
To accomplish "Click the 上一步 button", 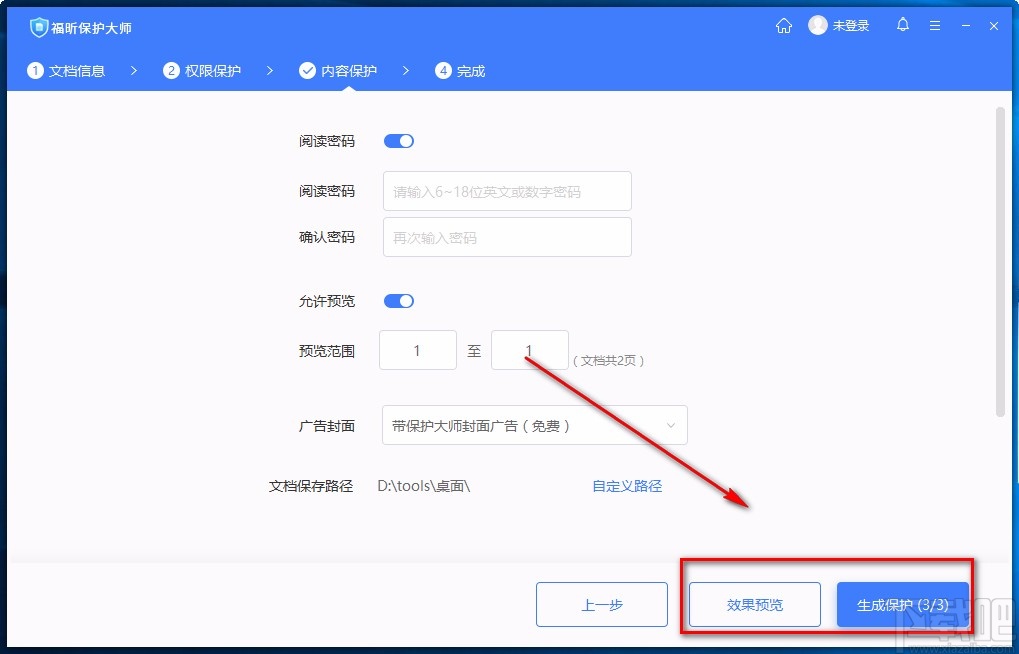I will (x=602, y=605).
